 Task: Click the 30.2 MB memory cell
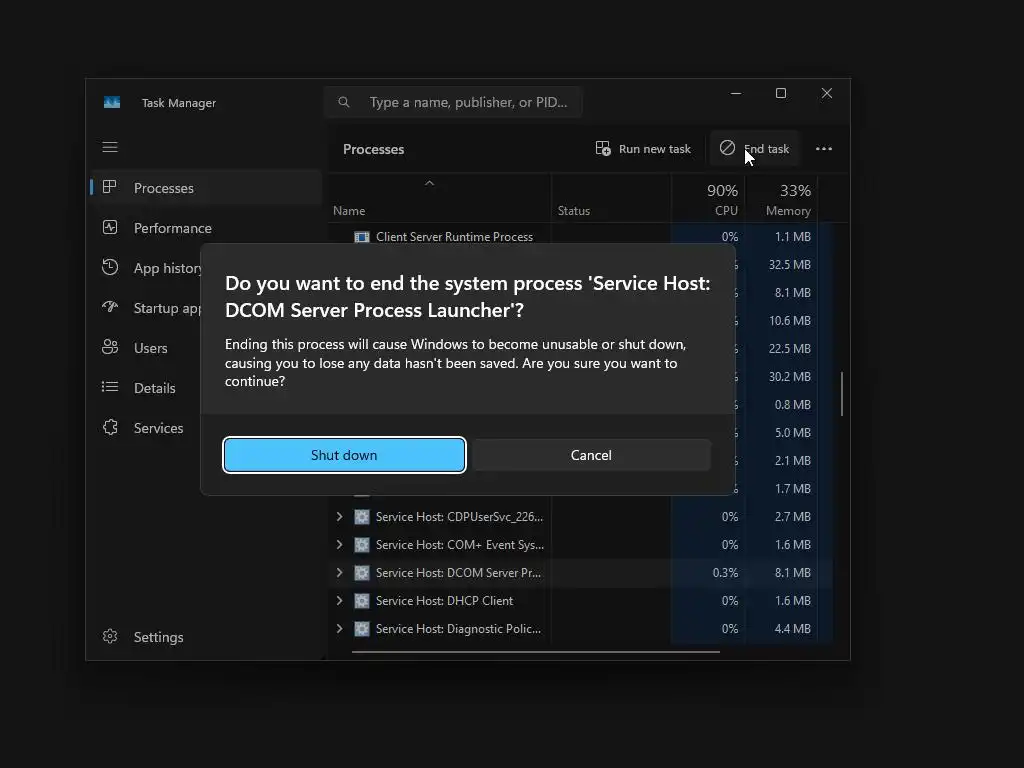coord(782,377)
